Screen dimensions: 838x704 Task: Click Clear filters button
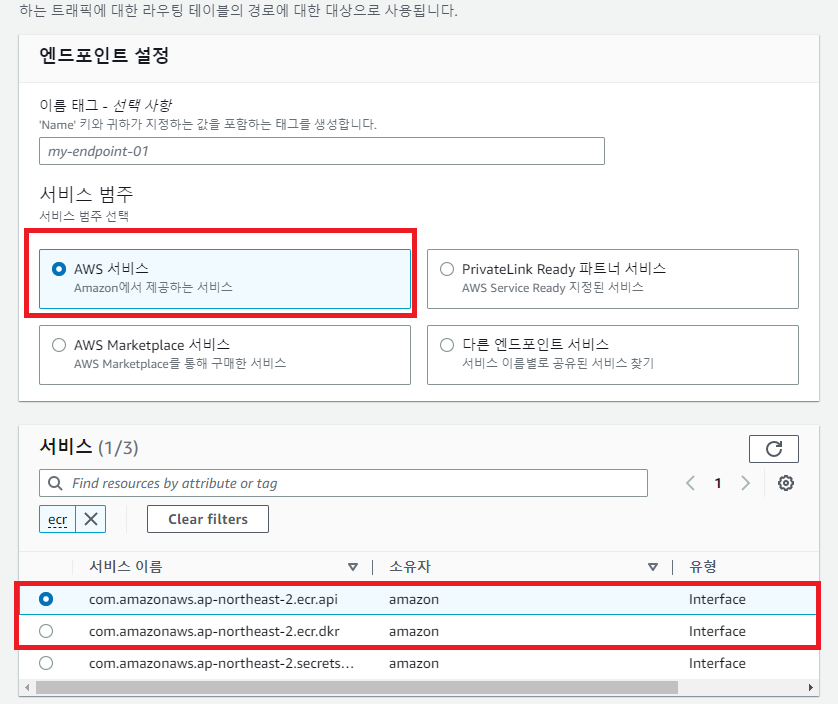pyautogui.click(x=208, y=519)
